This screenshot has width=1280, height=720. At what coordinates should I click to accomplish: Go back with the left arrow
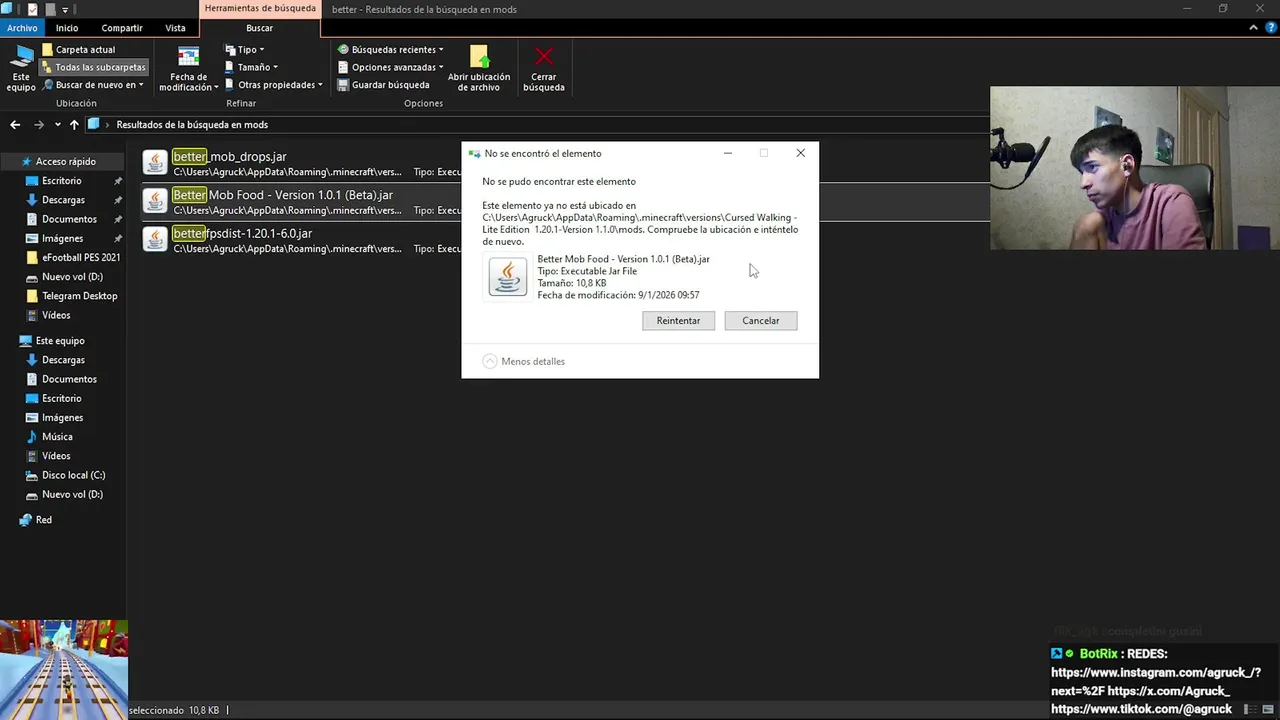tap(15, 125)
